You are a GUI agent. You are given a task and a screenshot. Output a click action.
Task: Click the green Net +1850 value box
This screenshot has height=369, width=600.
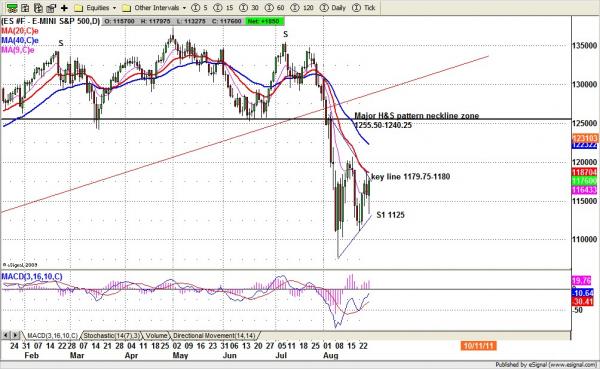click(264, 21)
